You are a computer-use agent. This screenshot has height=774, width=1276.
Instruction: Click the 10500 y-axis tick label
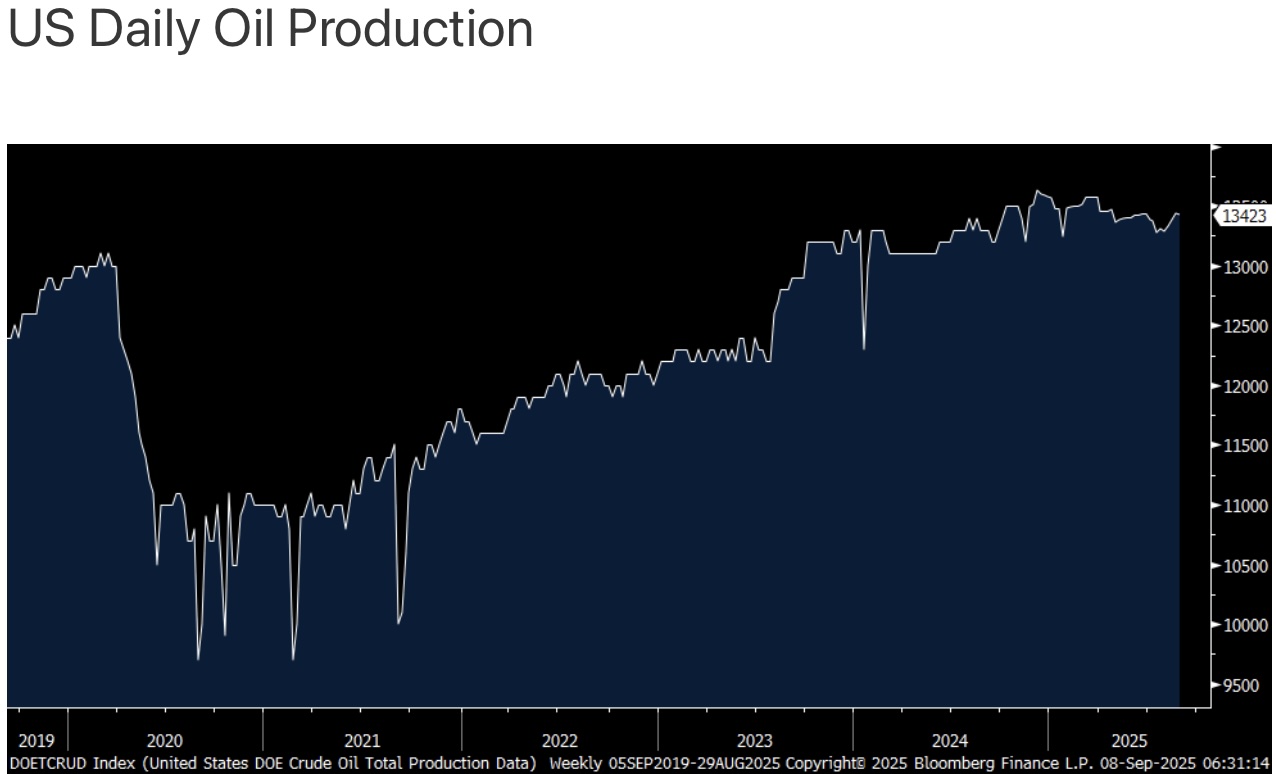click(x=1244, y=566)
